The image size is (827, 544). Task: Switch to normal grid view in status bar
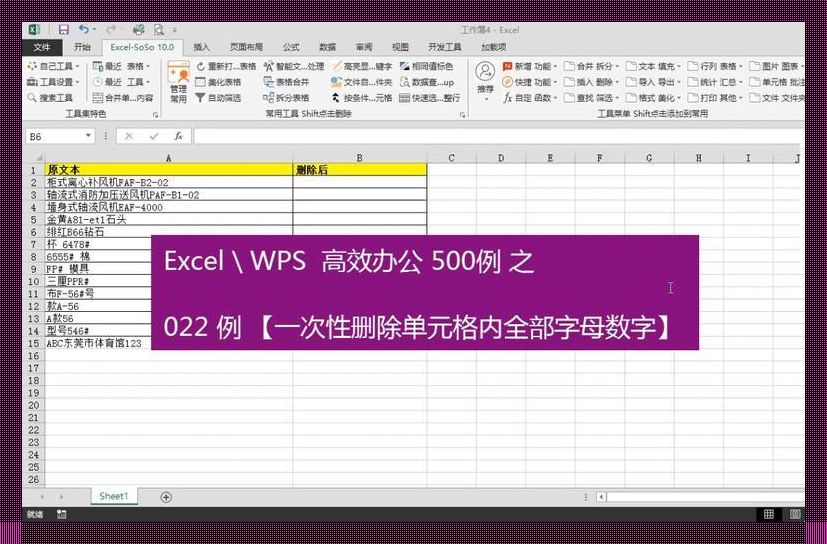(x=768, y=514)
